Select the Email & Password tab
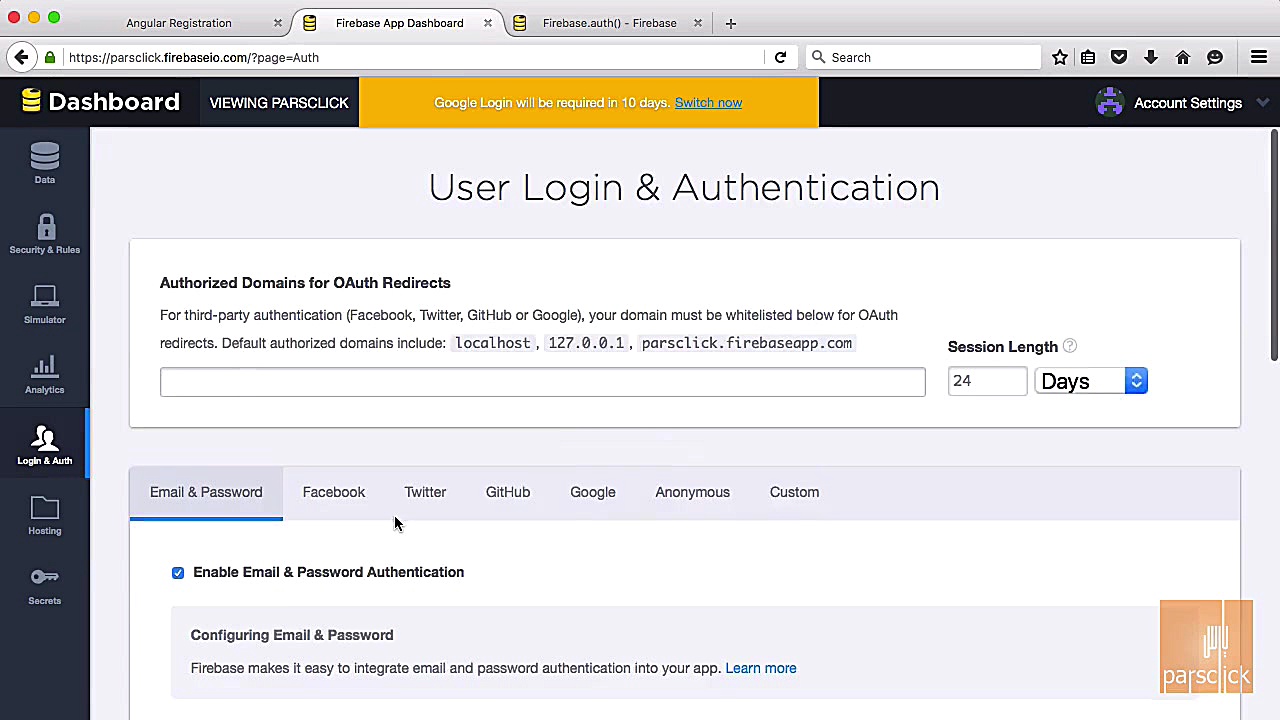 pyautogui.click(x=206, y=492)
